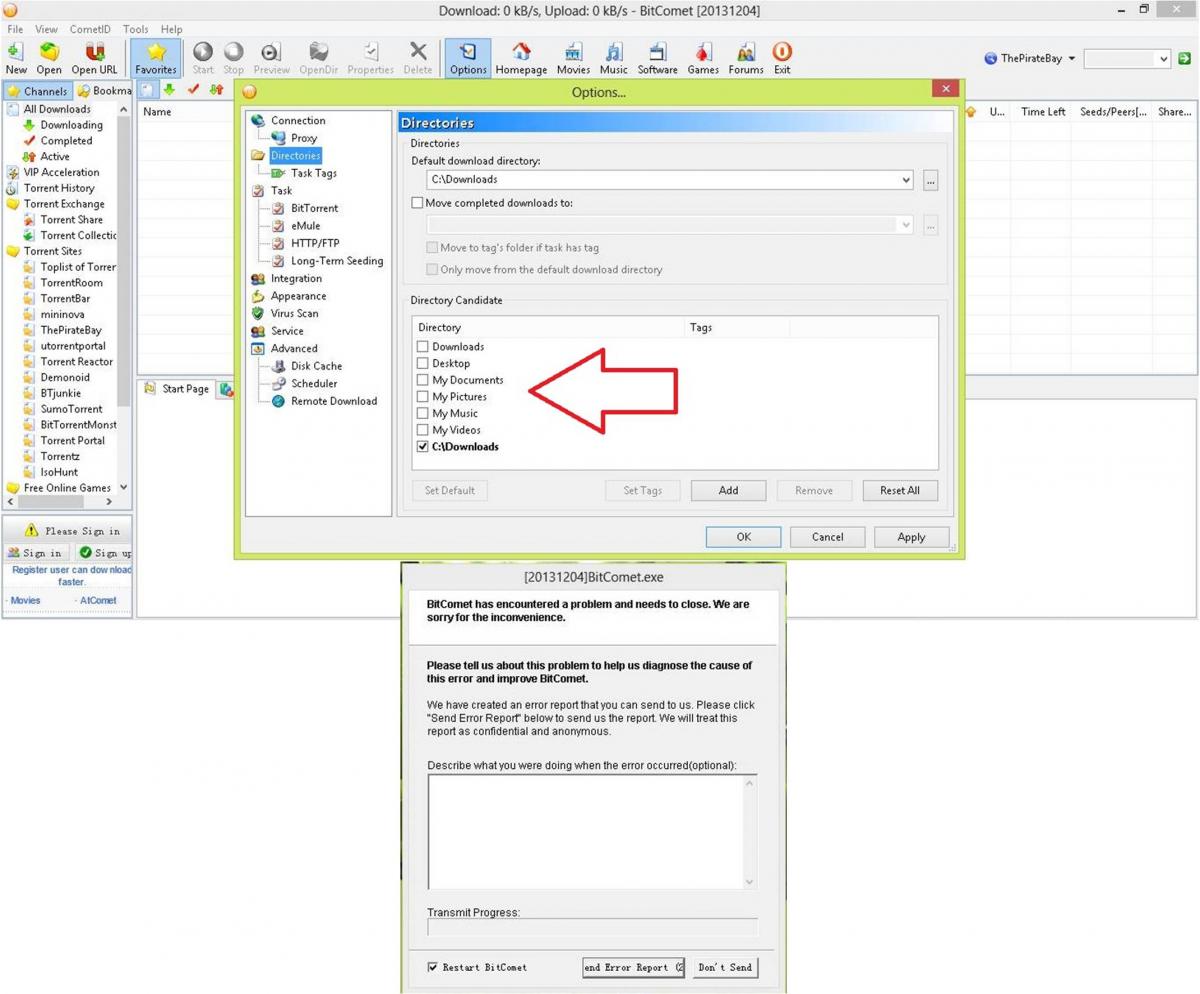Open the CometID menu
1200x994 pixels.
click(x=90, y=29)
